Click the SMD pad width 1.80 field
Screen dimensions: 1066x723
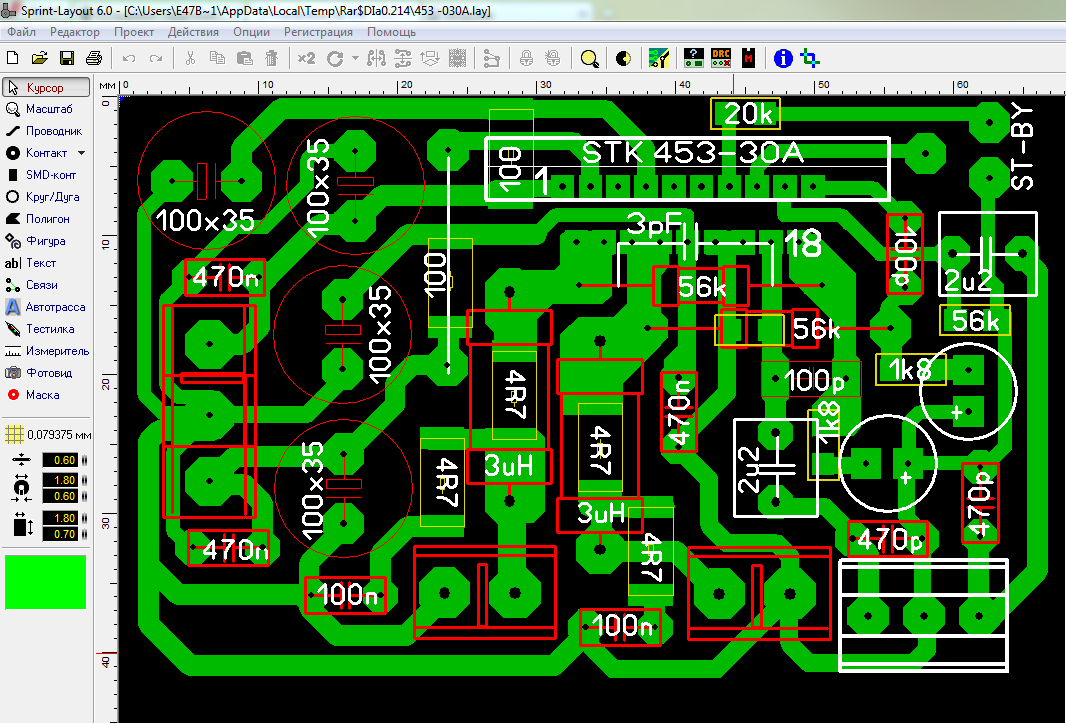(x=64, y=518)
